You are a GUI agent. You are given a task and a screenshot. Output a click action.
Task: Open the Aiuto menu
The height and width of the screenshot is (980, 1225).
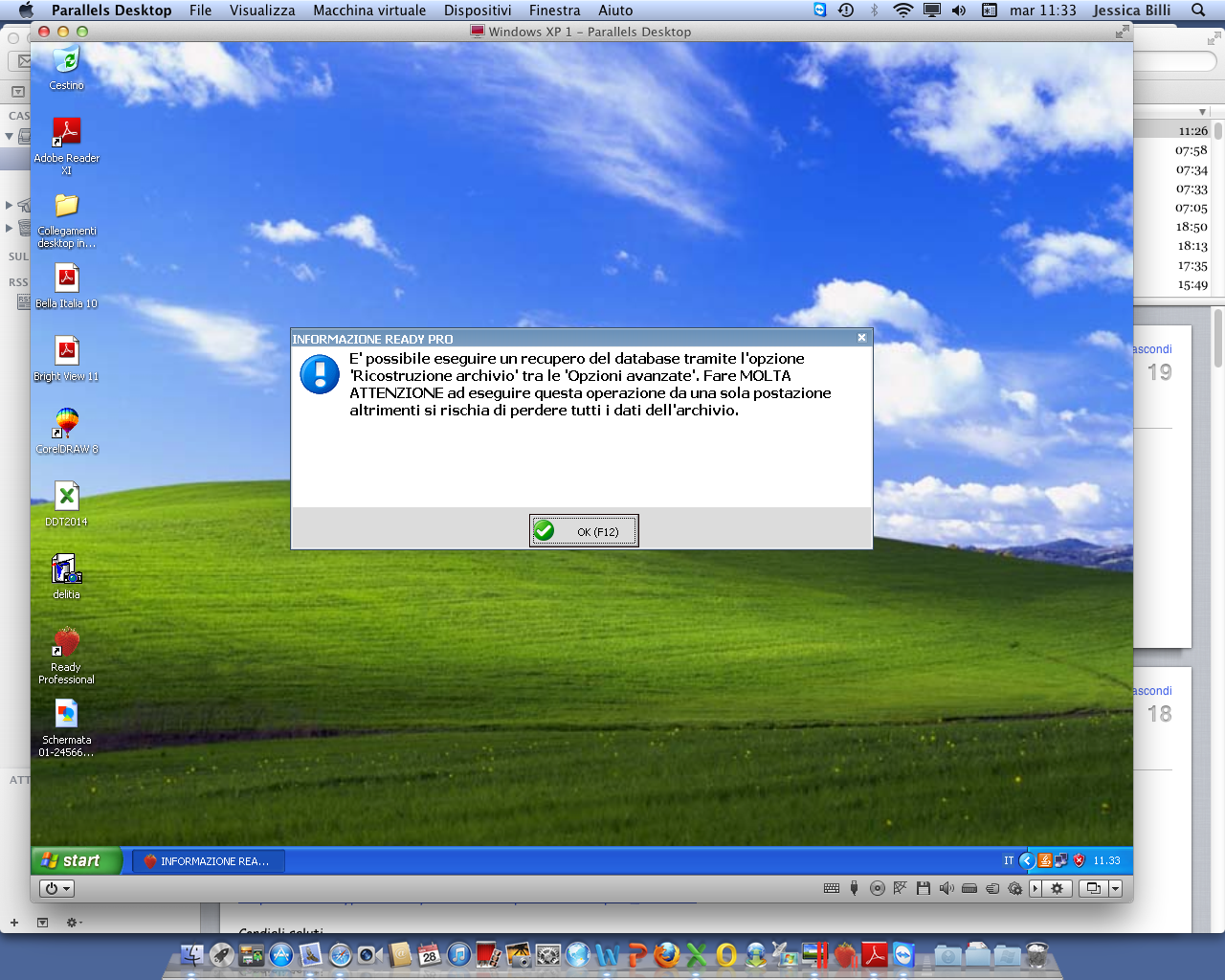[616, 11]
